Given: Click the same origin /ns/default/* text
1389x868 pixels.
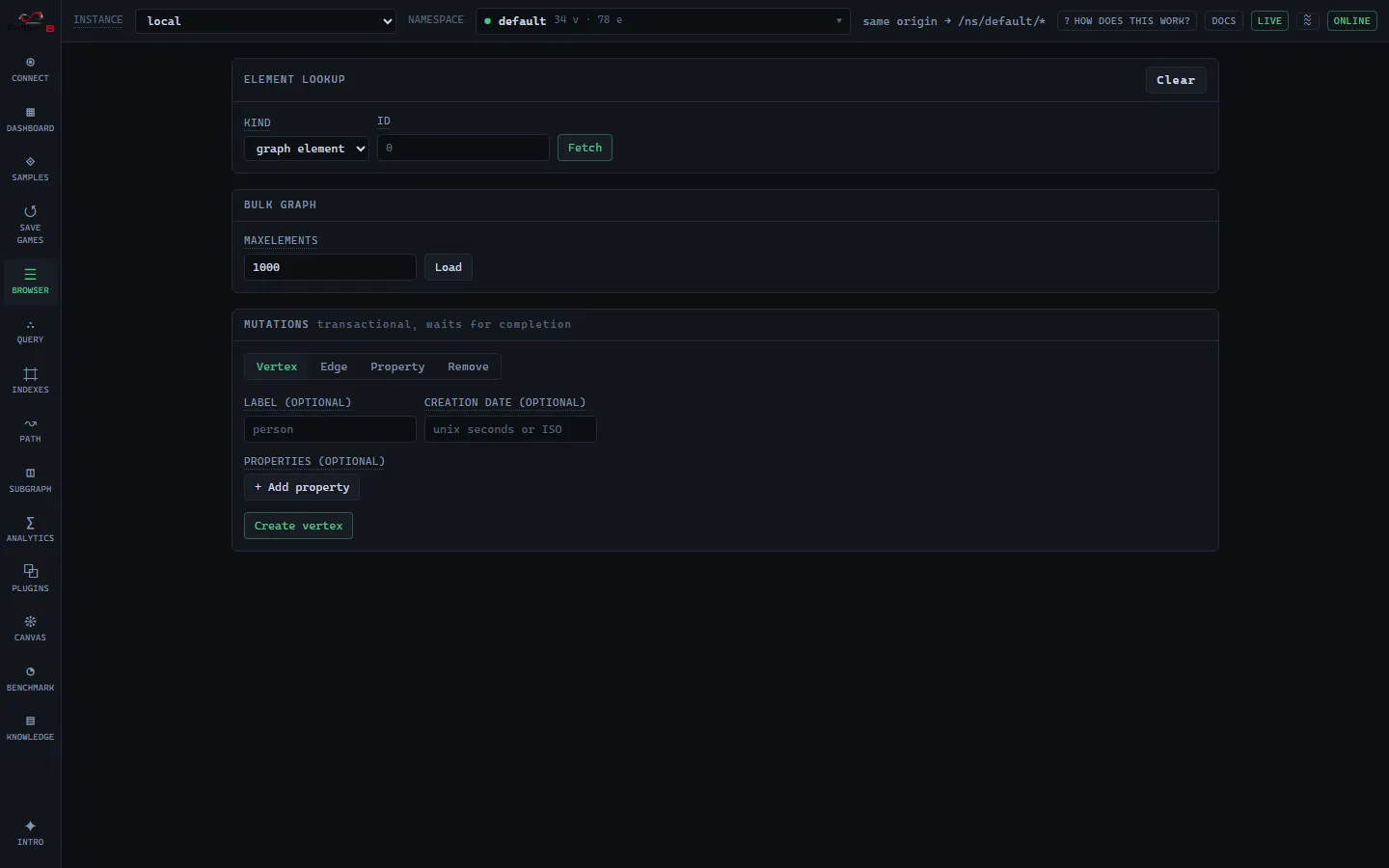Looking at the screenshot, I should (954, 21).
